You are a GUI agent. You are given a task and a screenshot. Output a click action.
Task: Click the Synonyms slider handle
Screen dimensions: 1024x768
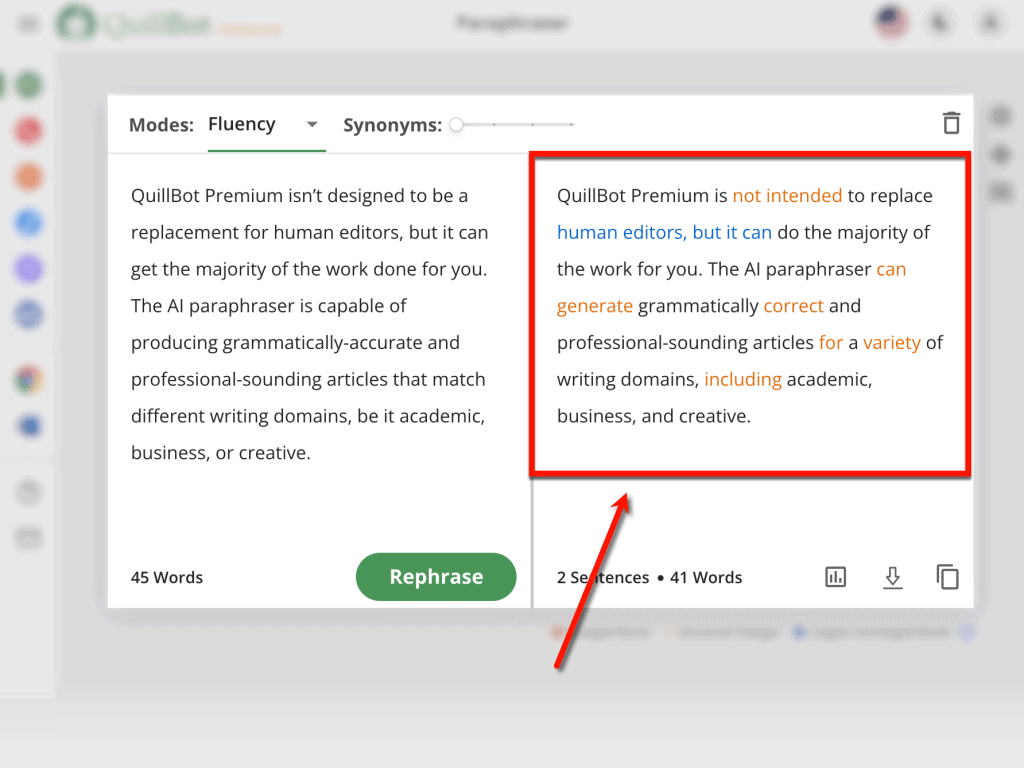tap(457, 125)
